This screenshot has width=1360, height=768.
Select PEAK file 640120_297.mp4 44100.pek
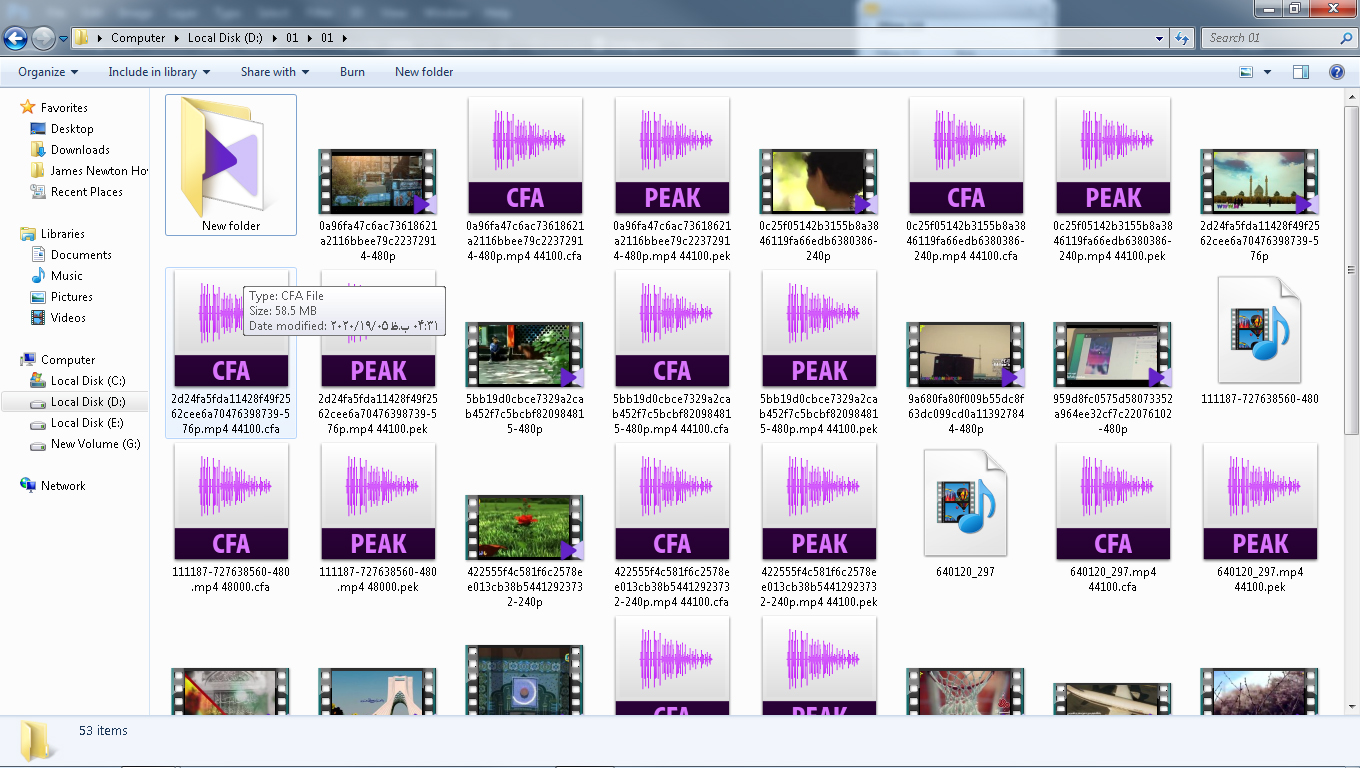tap(1260, 502)
